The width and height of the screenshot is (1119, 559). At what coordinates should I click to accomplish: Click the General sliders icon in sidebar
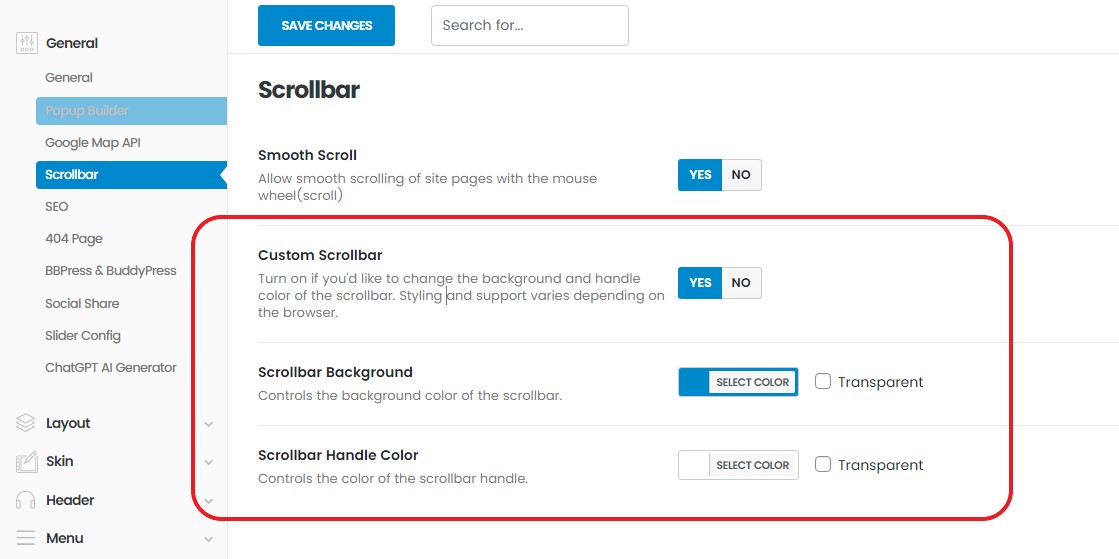click(x=26, y=43)
